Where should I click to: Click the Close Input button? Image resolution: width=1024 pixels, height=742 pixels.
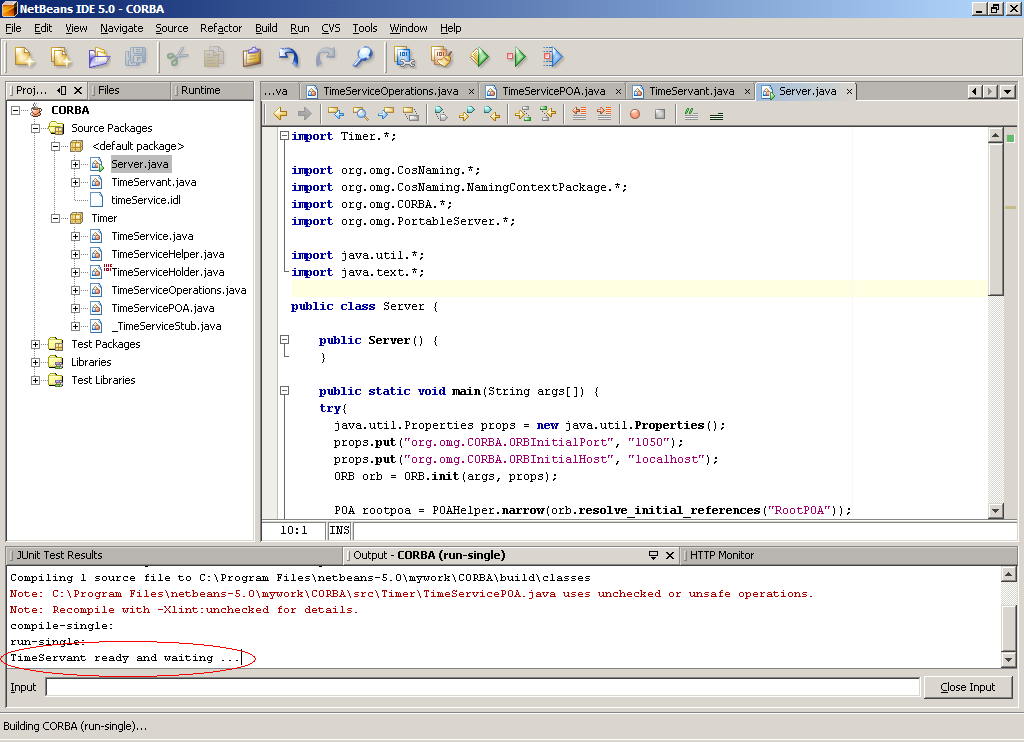click(967, 687)
